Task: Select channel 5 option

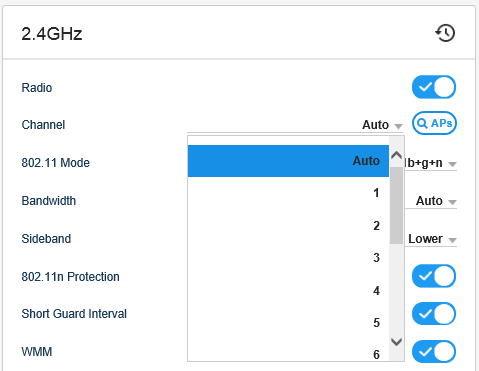Action: [x=288, y=322]
